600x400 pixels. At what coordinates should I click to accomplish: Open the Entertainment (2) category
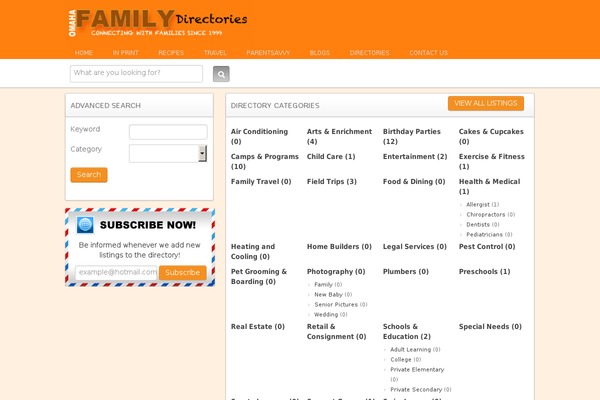click(415, 157)
